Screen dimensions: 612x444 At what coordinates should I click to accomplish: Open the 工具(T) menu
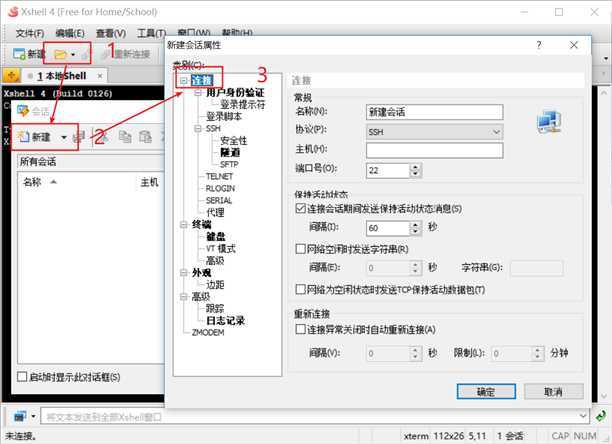(x=151, y=33)
